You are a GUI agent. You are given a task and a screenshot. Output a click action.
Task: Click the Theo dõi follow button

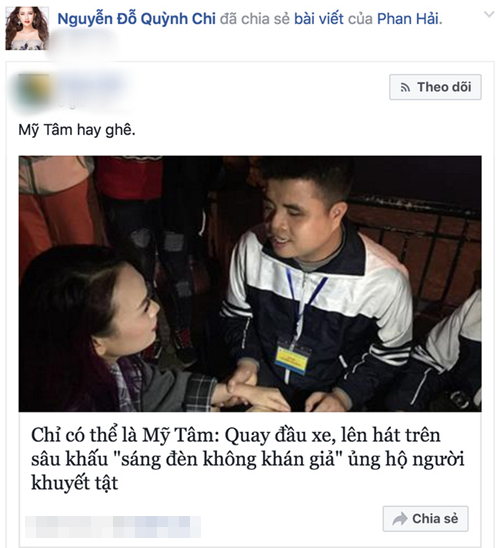point(435,87)
